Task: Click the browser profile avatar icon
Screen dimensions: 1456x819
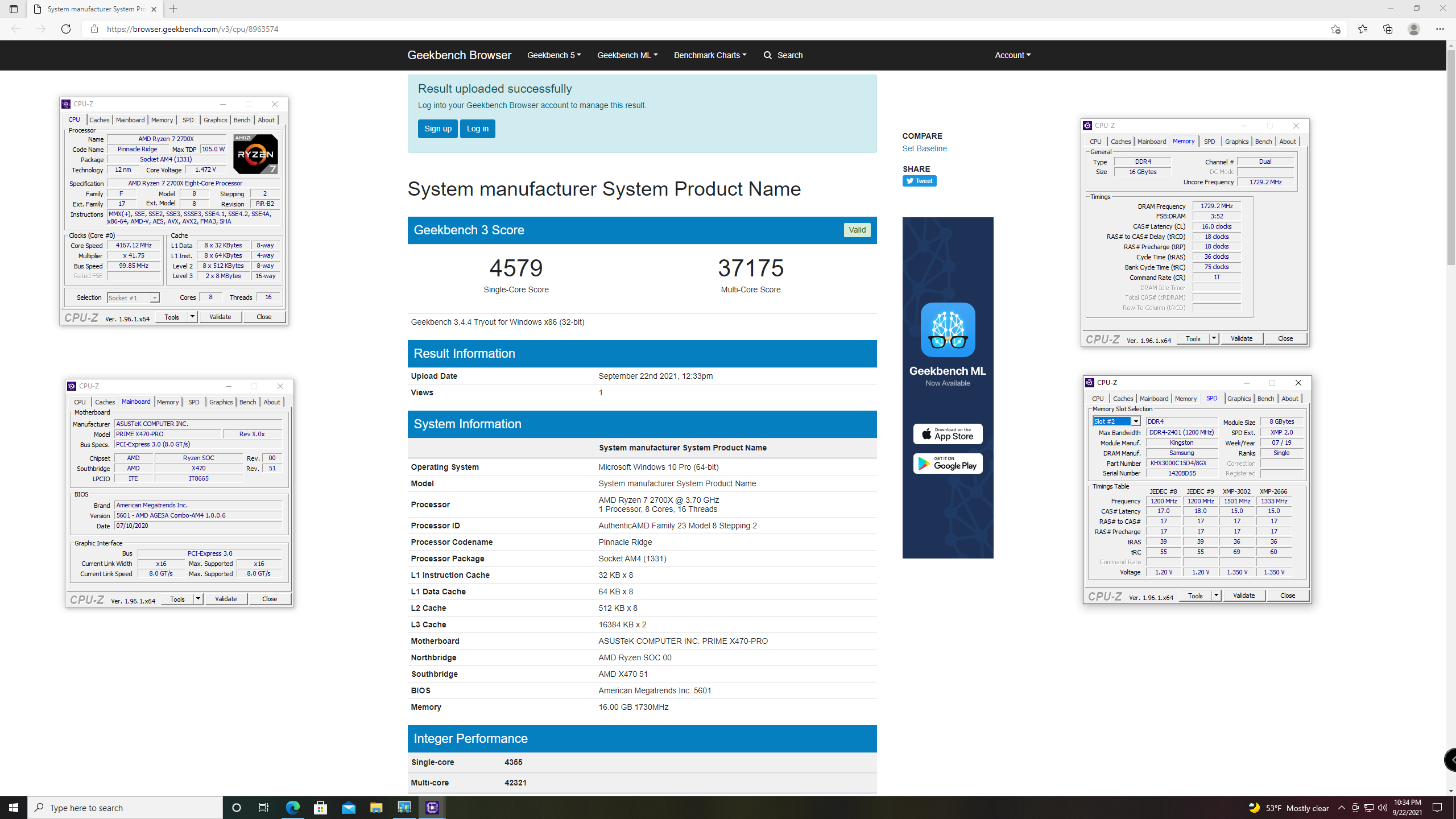Action: coord(1414,29)
